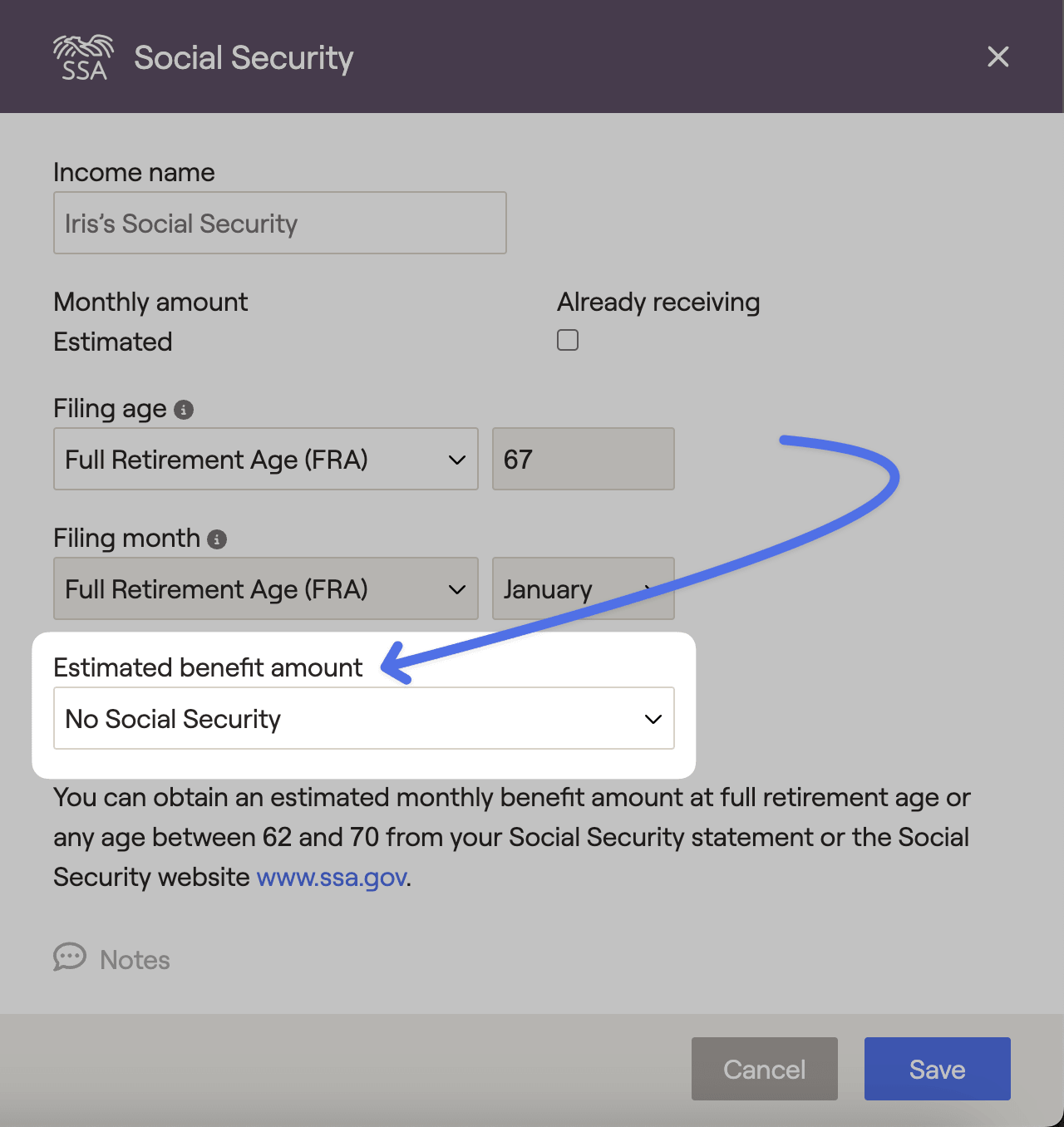
Task: Click the filing age number field 67
Action: 584,459
